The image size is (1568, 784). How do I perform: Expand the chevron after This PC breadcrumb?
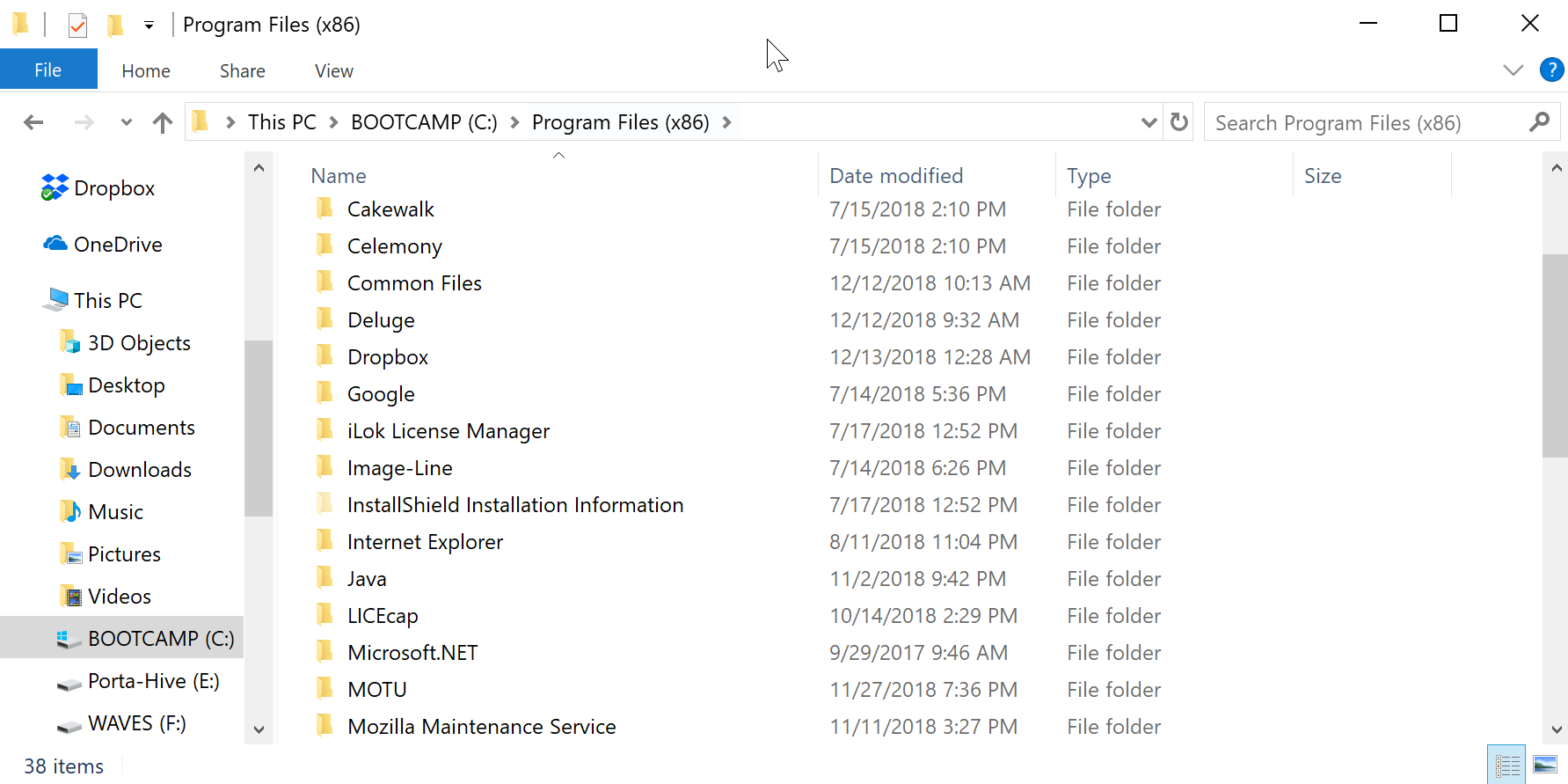tap(334, 122)
